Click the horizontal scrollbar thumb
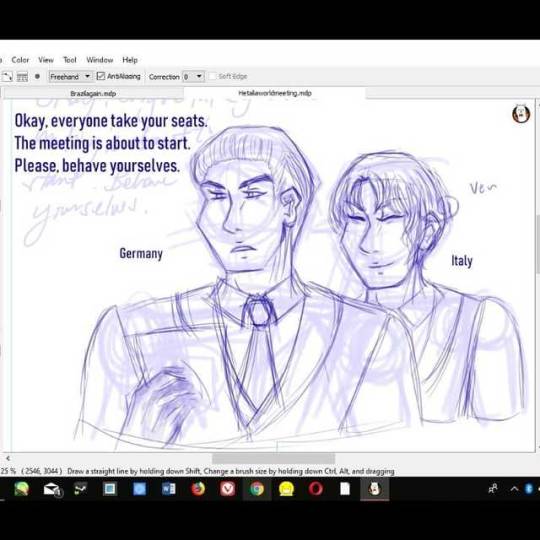The image size is (540, 540). (273, 458)
